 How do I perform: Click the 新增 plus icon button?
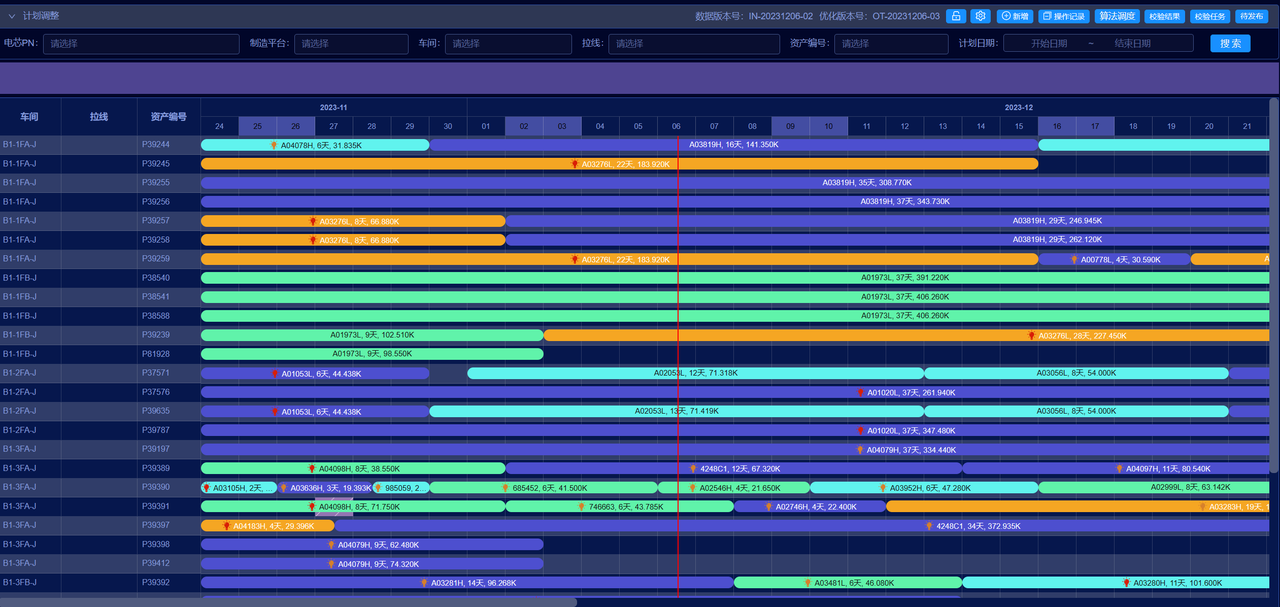pos(1015,16)
